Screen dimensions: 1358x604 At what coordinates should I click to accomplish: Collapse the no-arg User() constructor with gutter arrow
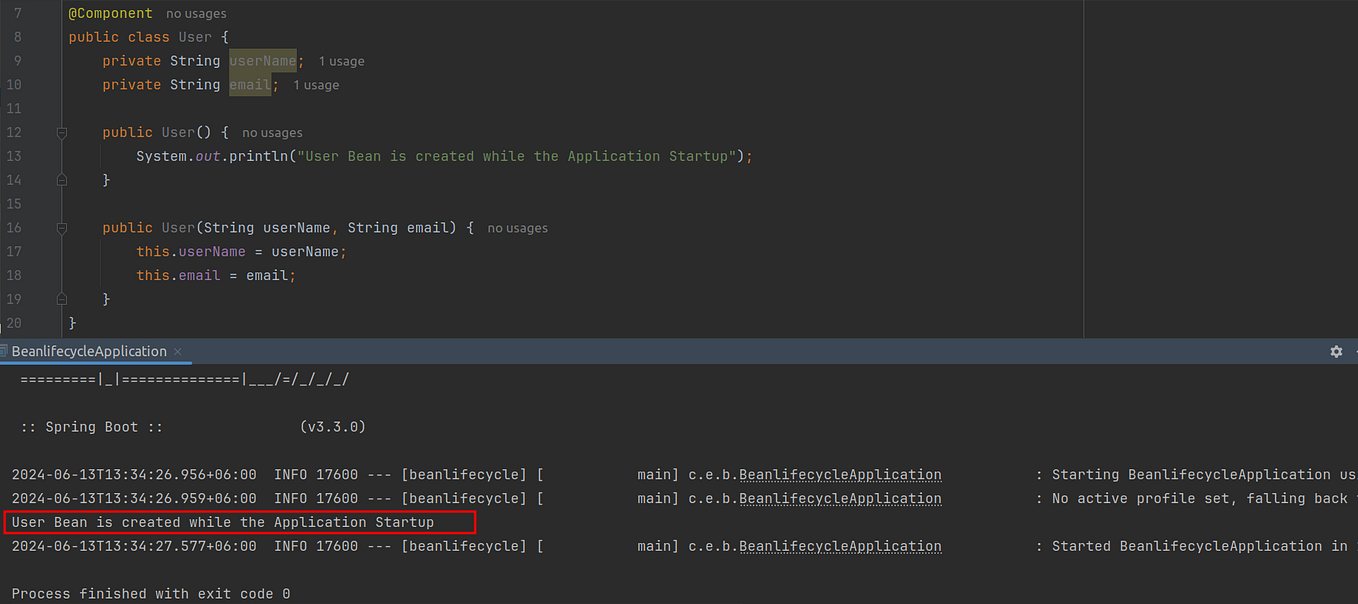click(62, 132)
